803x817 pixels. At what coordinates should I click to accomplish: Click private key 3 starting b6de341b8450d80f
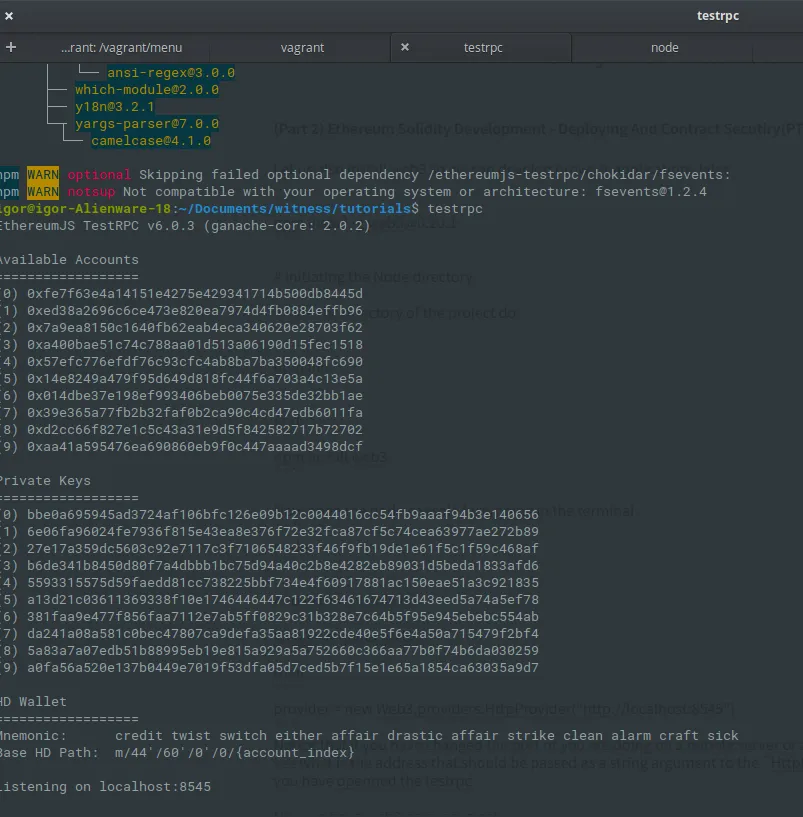(283, 566)
